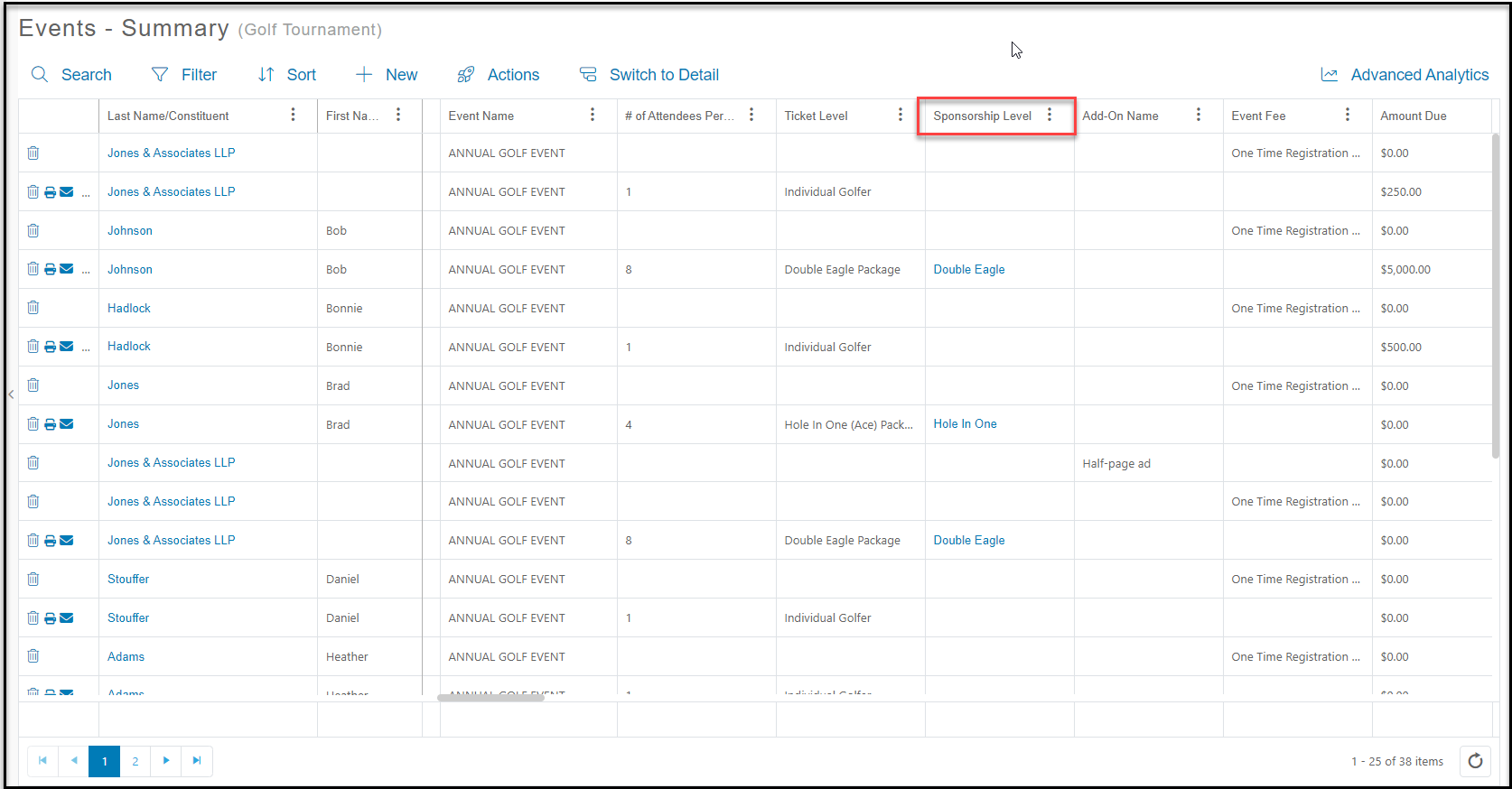Go to page 2

(x=135, y=761)
